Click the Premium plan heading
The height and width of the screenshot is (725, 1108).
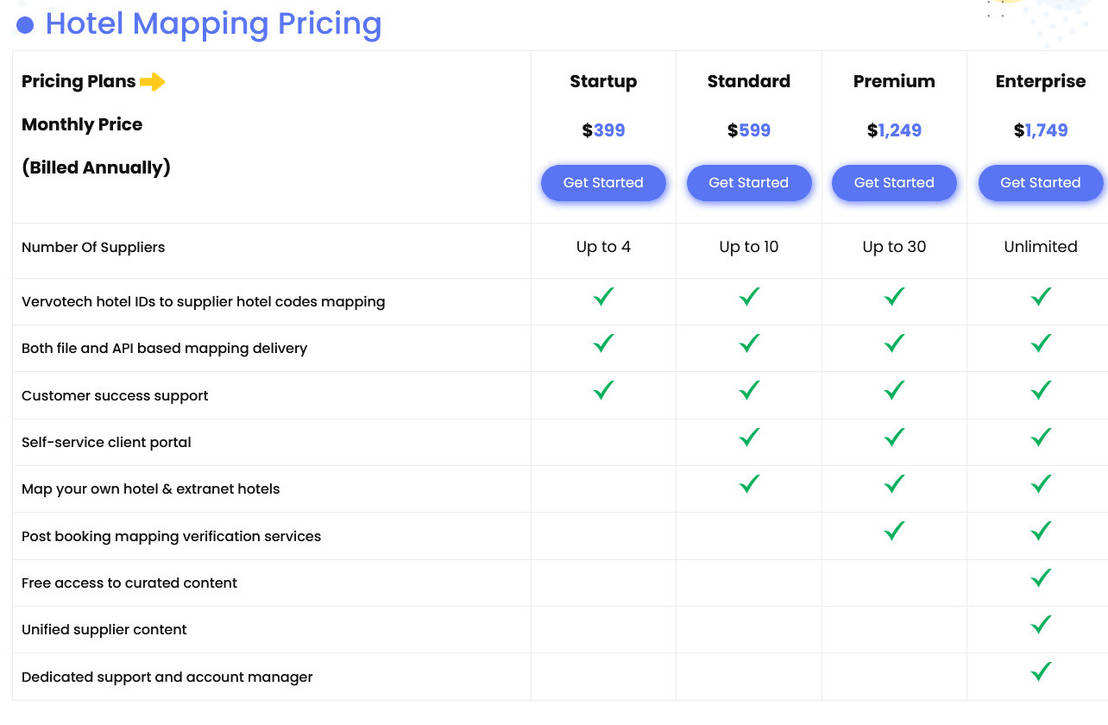894,81
